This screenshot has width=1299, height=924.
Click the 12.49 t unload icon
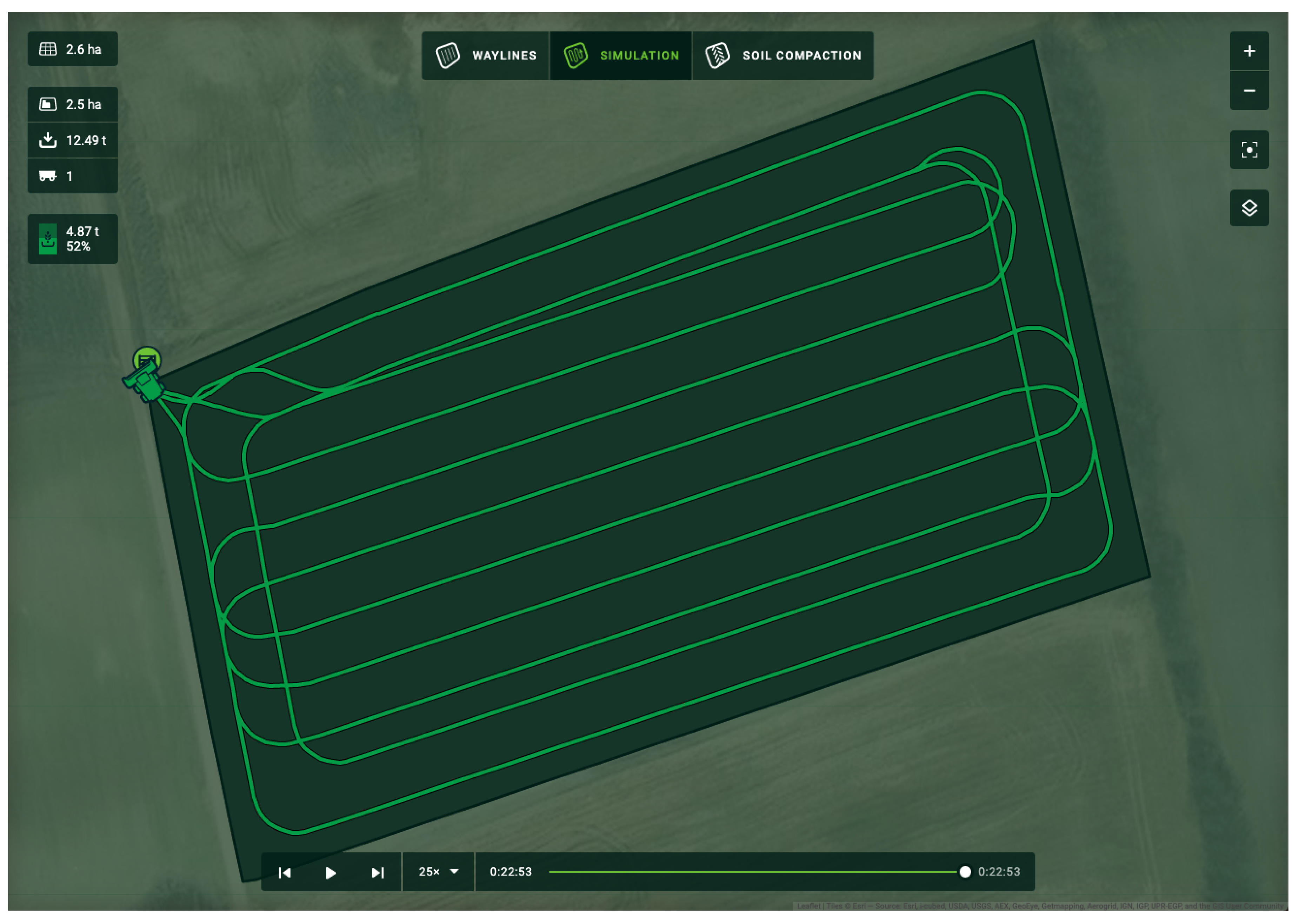click(48, 140)
